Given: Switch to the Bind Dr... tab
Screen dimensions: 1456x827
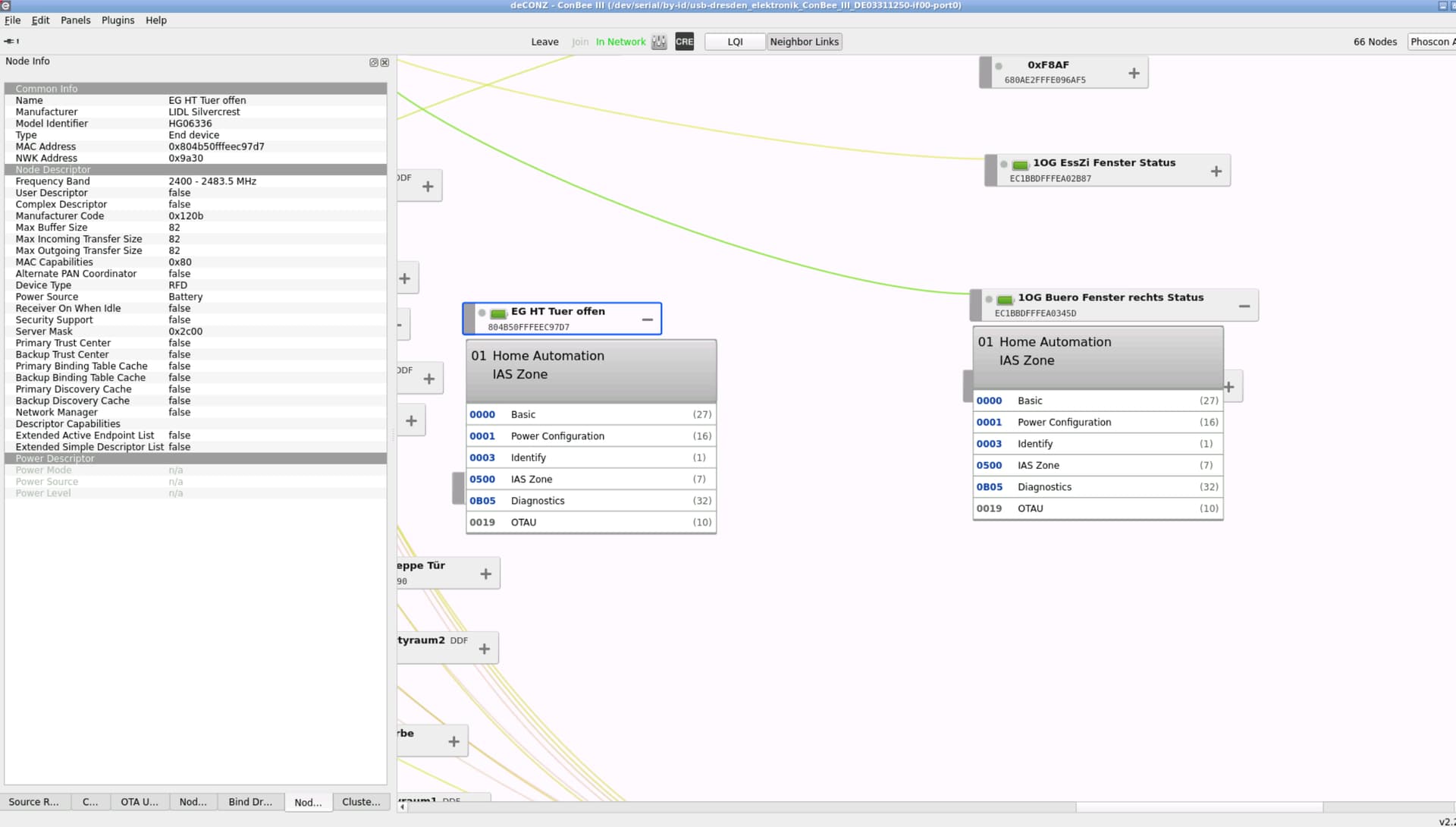Looking at the screenshot, I should point(250,802).
